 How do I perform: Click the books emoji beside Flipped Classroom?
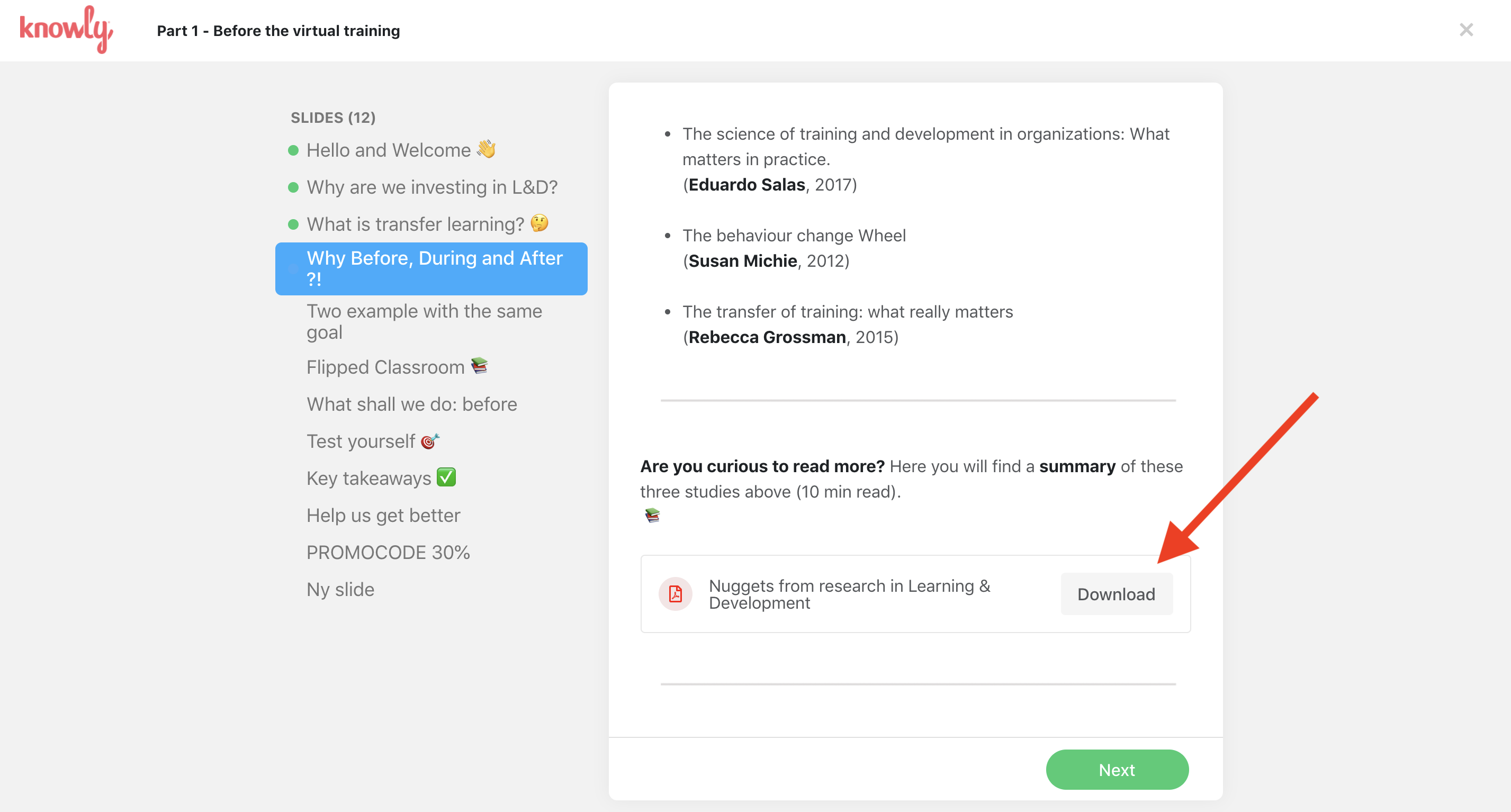point(479,366)
